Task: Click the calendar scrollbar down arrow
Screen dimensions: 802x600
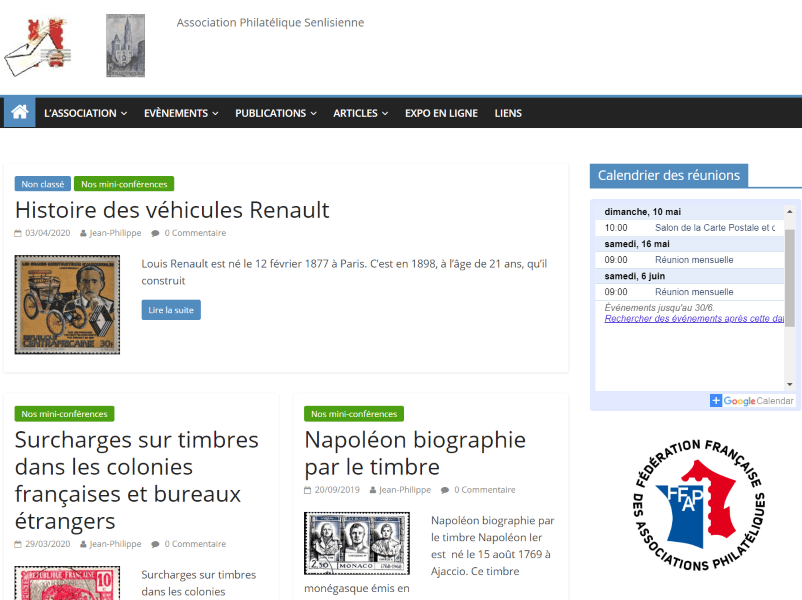Action: (790, 384)
